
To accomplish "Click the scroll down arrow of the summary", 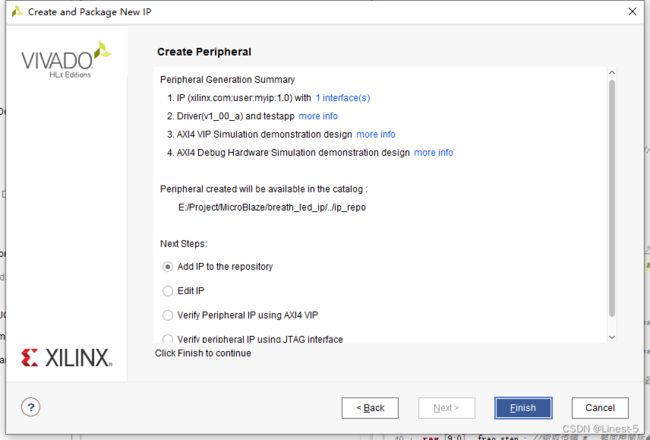I will (x=612, y=338).
